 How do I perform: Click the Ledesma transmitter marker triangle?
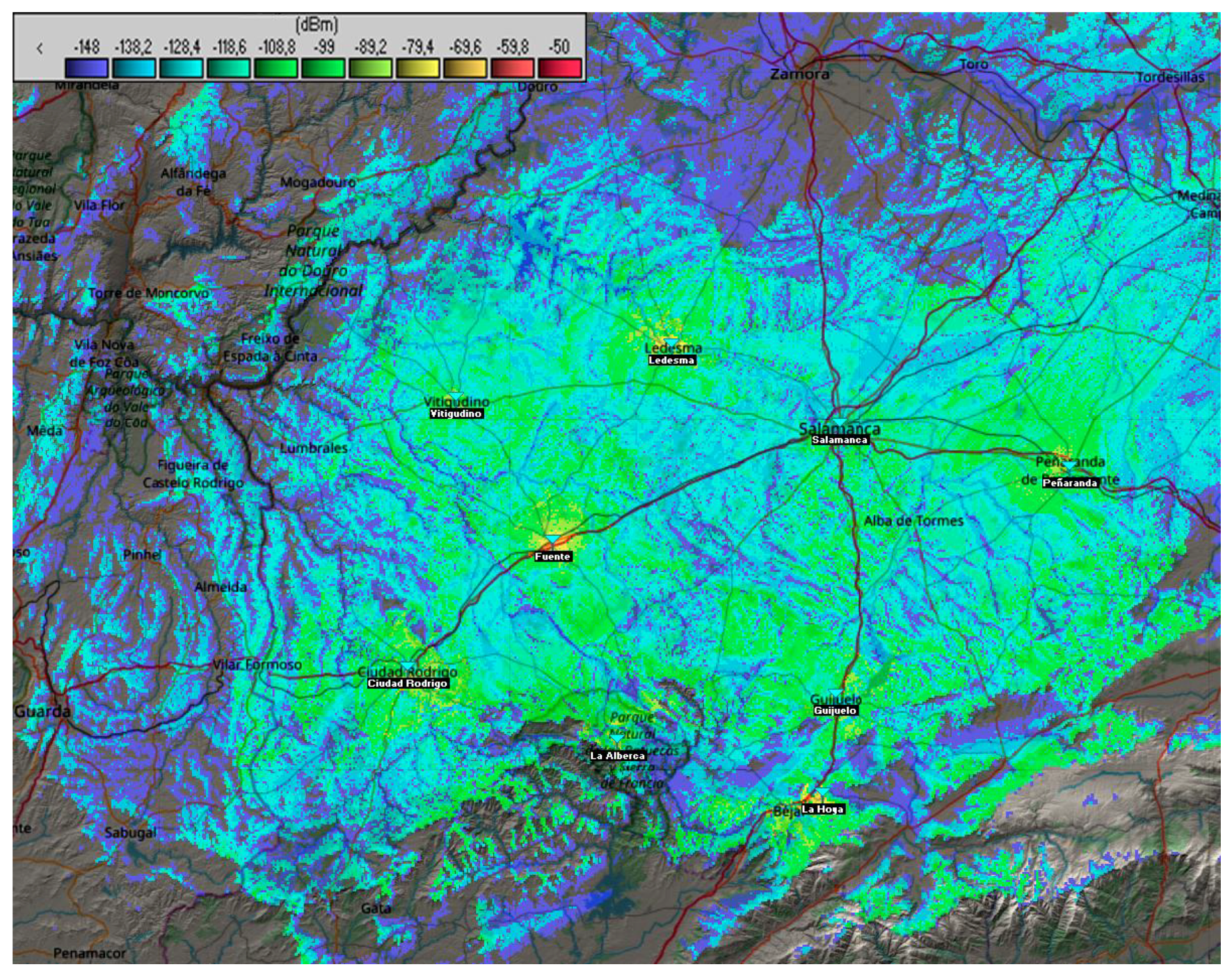670,342
